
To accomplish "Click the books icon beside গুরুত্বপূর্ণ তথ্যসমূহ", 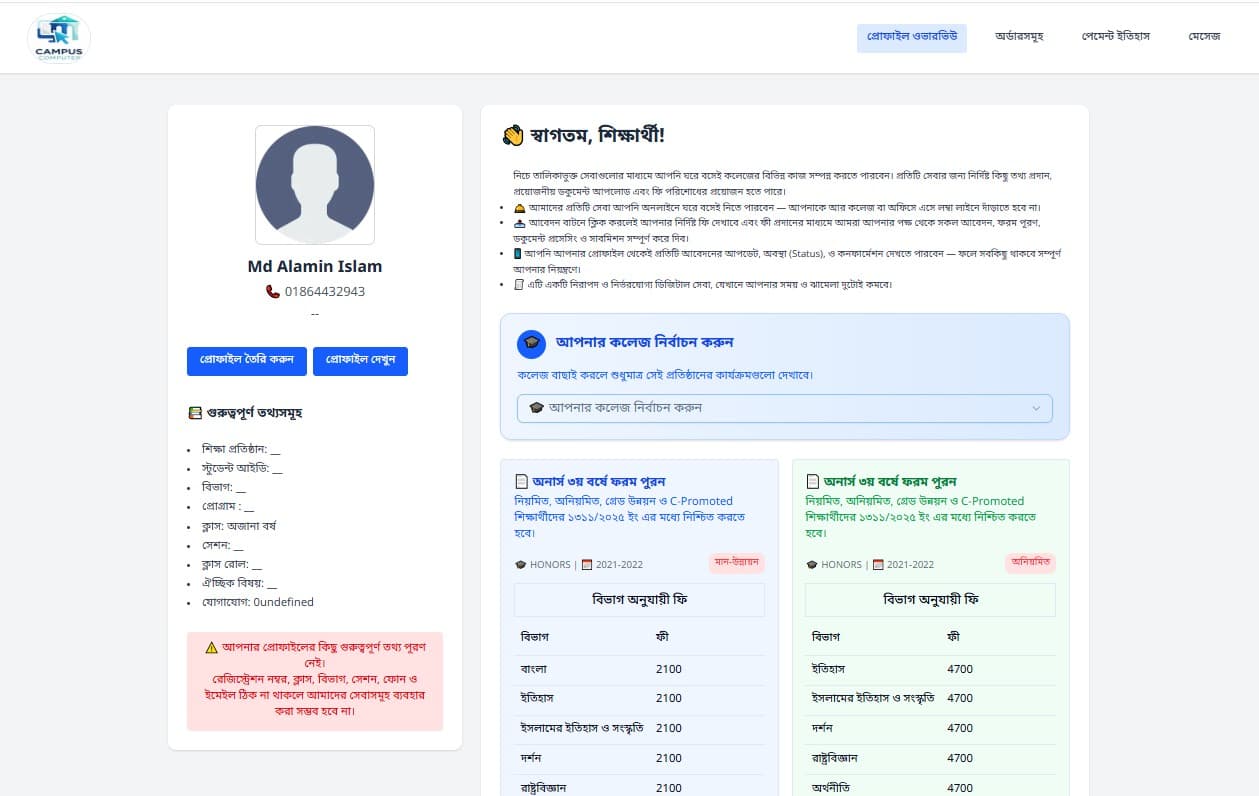I will pyautogui.click(x=195, y=413).
